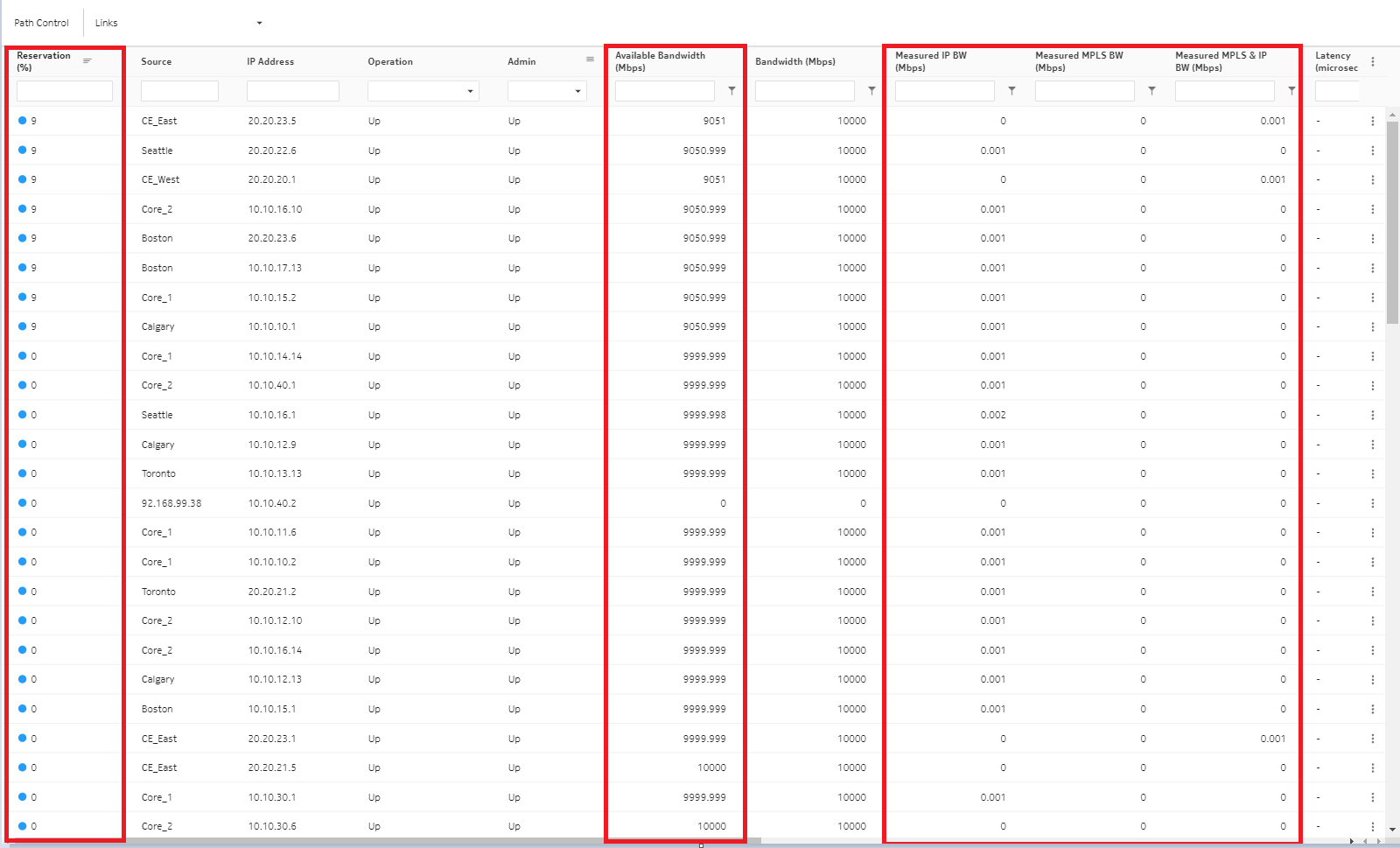Open row actions for Seattle 20.20.22.6
This screenshot has height=848, width=1400.
1372,151
